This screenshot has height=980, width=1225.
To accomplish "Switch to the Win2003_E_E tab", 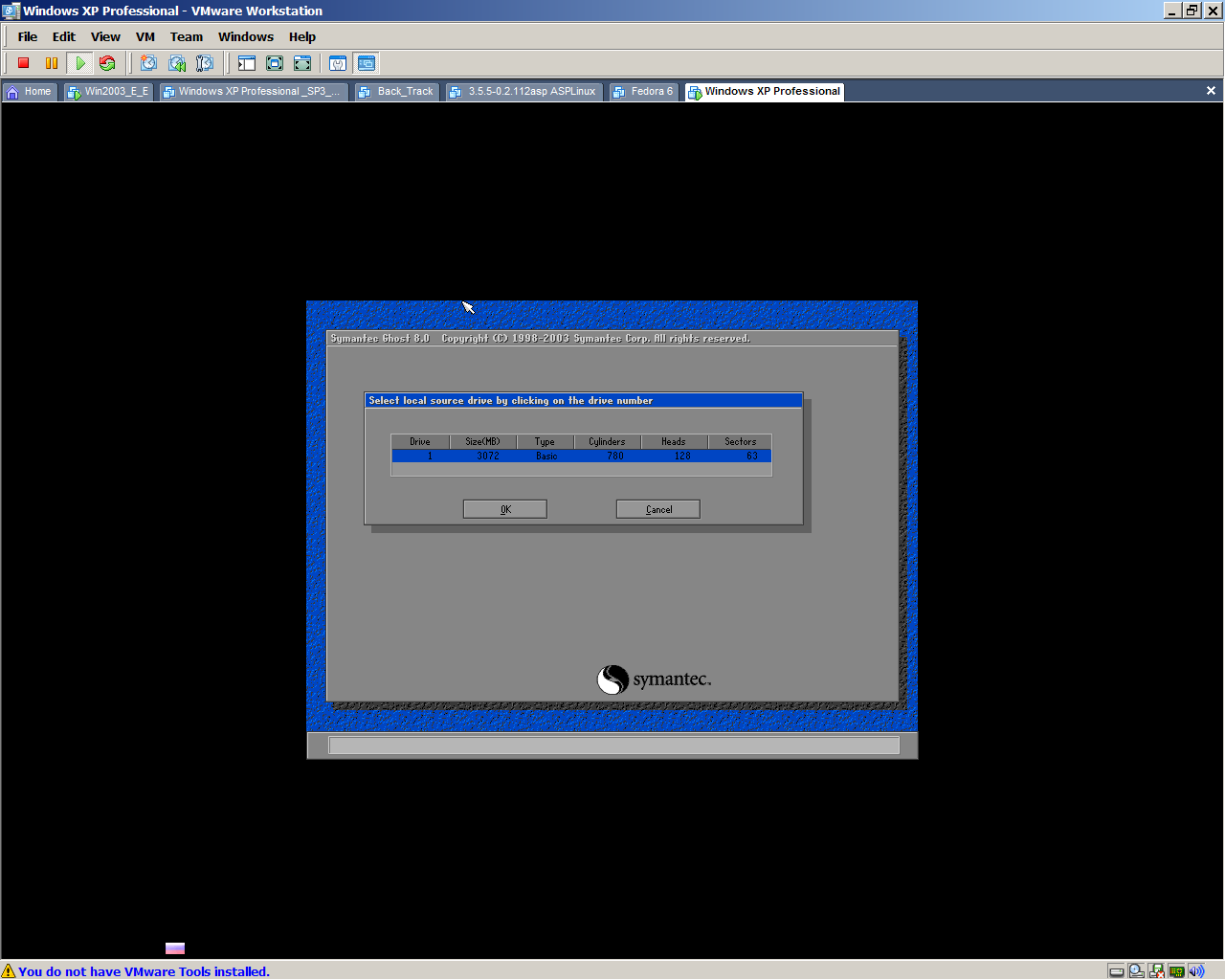I will (108, 92).
